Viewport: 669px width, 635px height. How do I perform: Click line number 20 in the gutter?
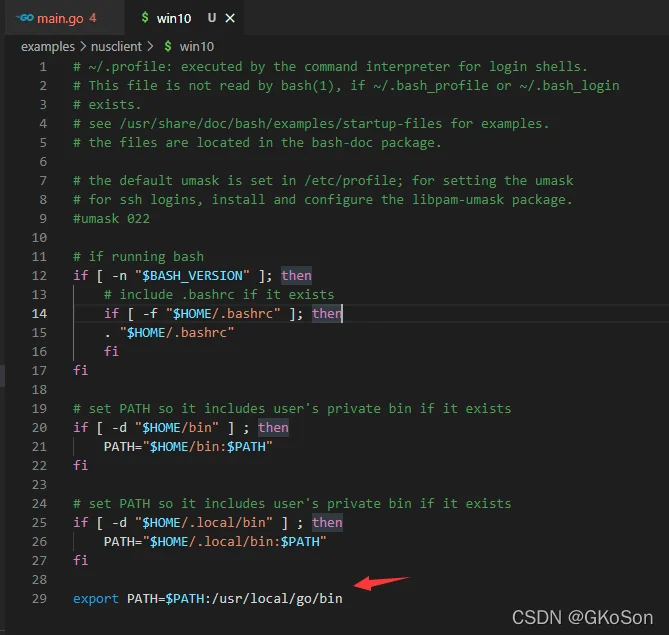click(x=39, y=428)
